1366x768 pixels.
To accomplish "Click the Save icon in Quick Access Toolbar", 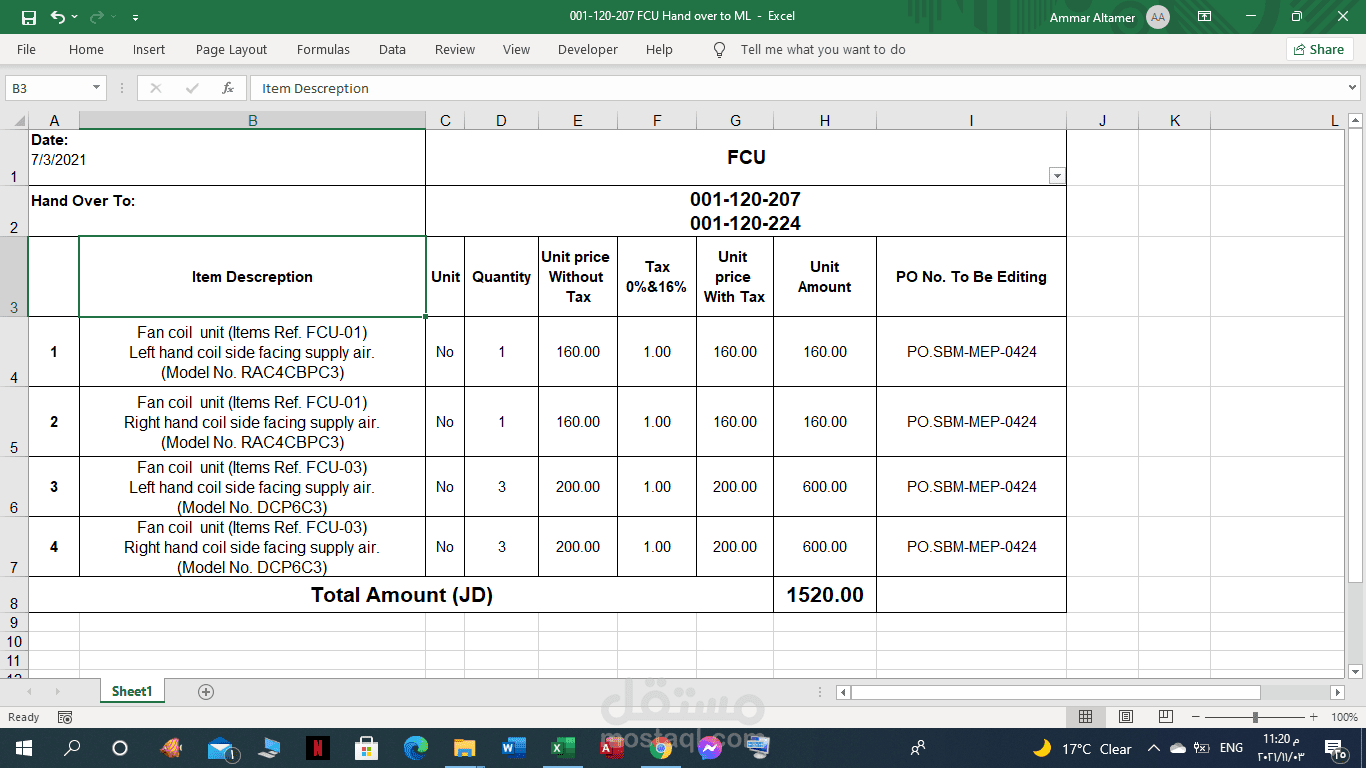I will 28,17.
